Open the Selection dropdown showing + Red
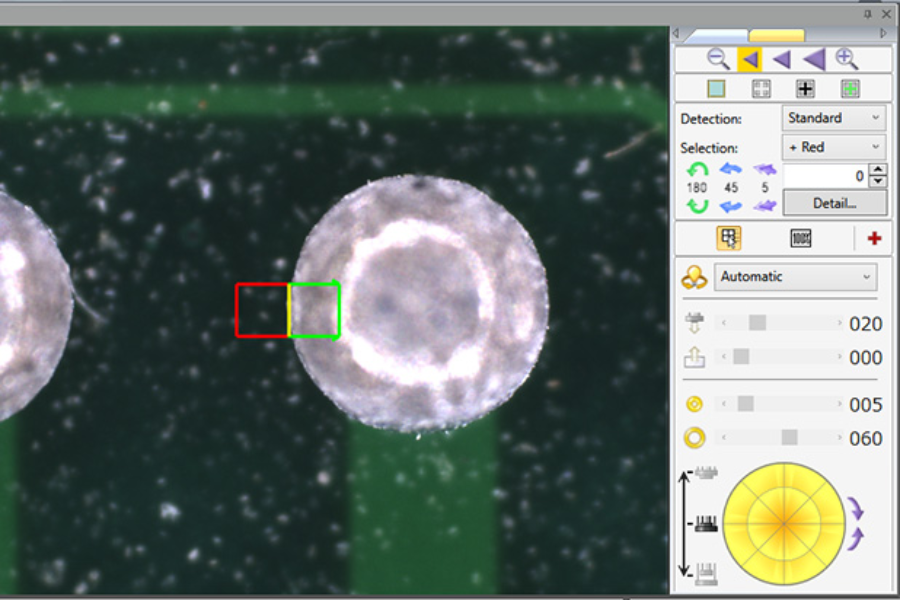The height and width of the screenshot is (600, 900). 834,148
